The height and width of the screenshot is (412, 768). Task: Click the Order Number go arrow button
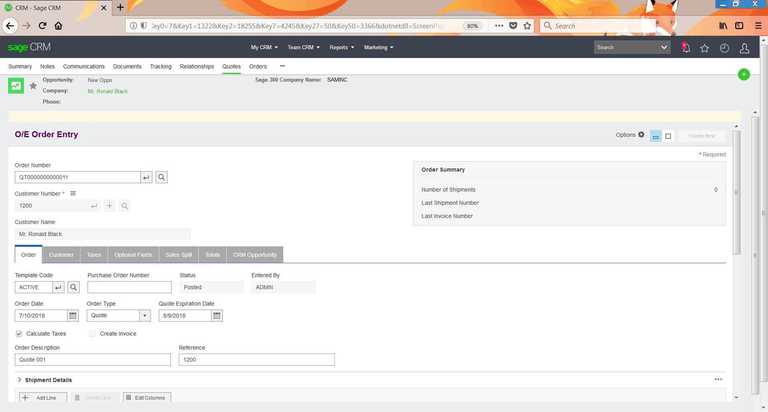pyautogui.click(x=146, y=177)
